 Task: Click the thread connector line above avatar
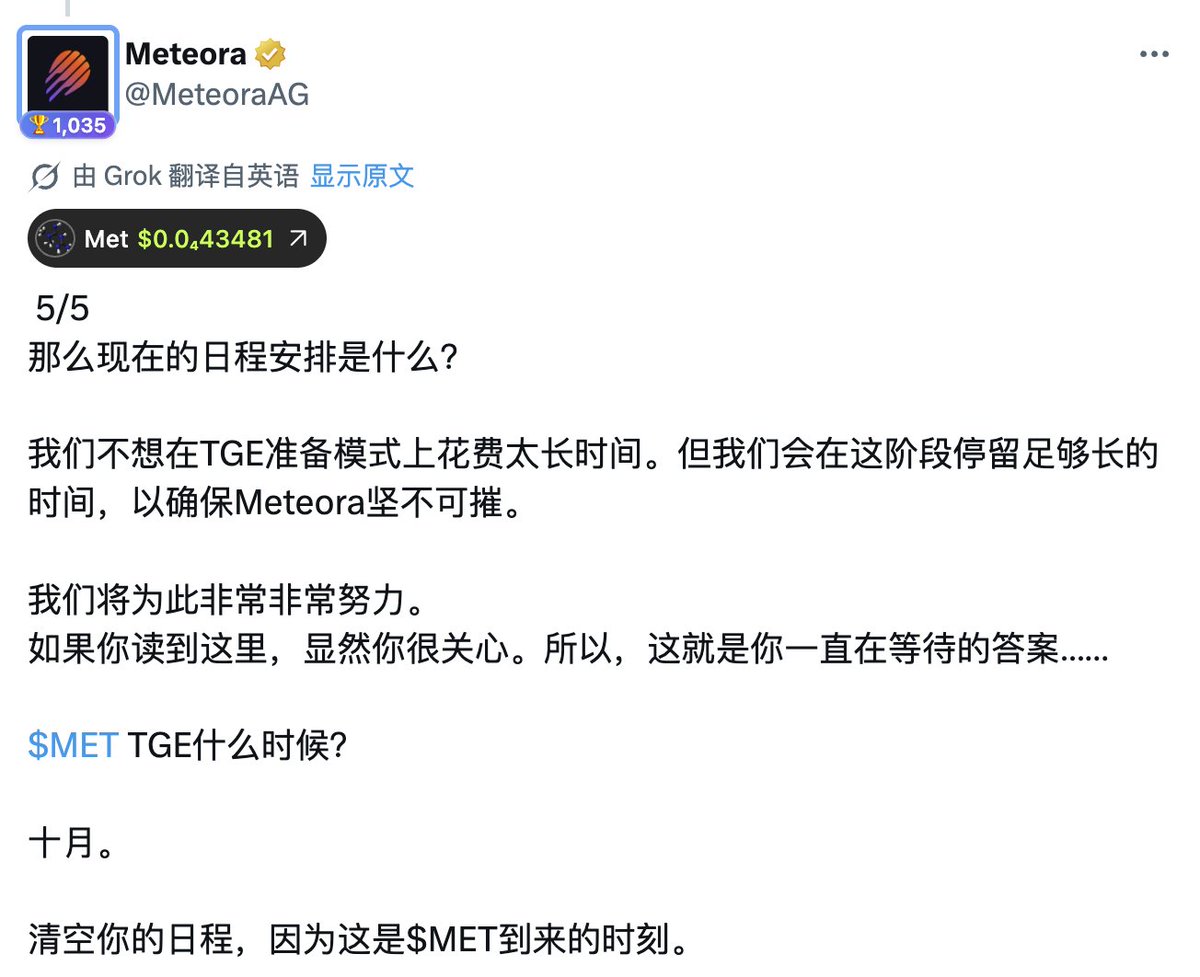tap(68, 9)
